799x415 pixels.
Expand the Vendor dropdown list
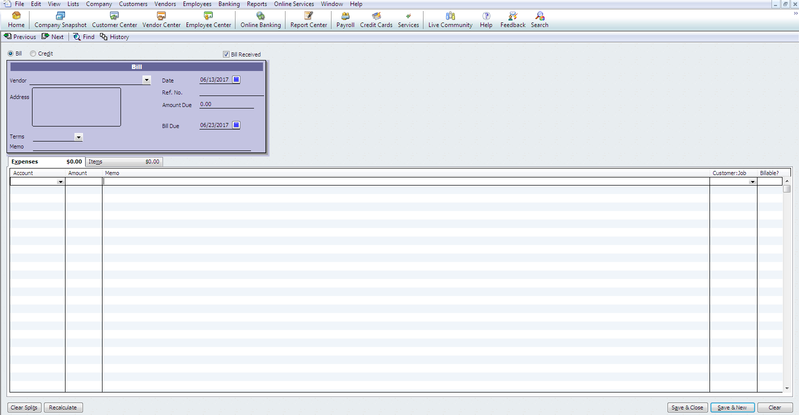pos(147,80)
